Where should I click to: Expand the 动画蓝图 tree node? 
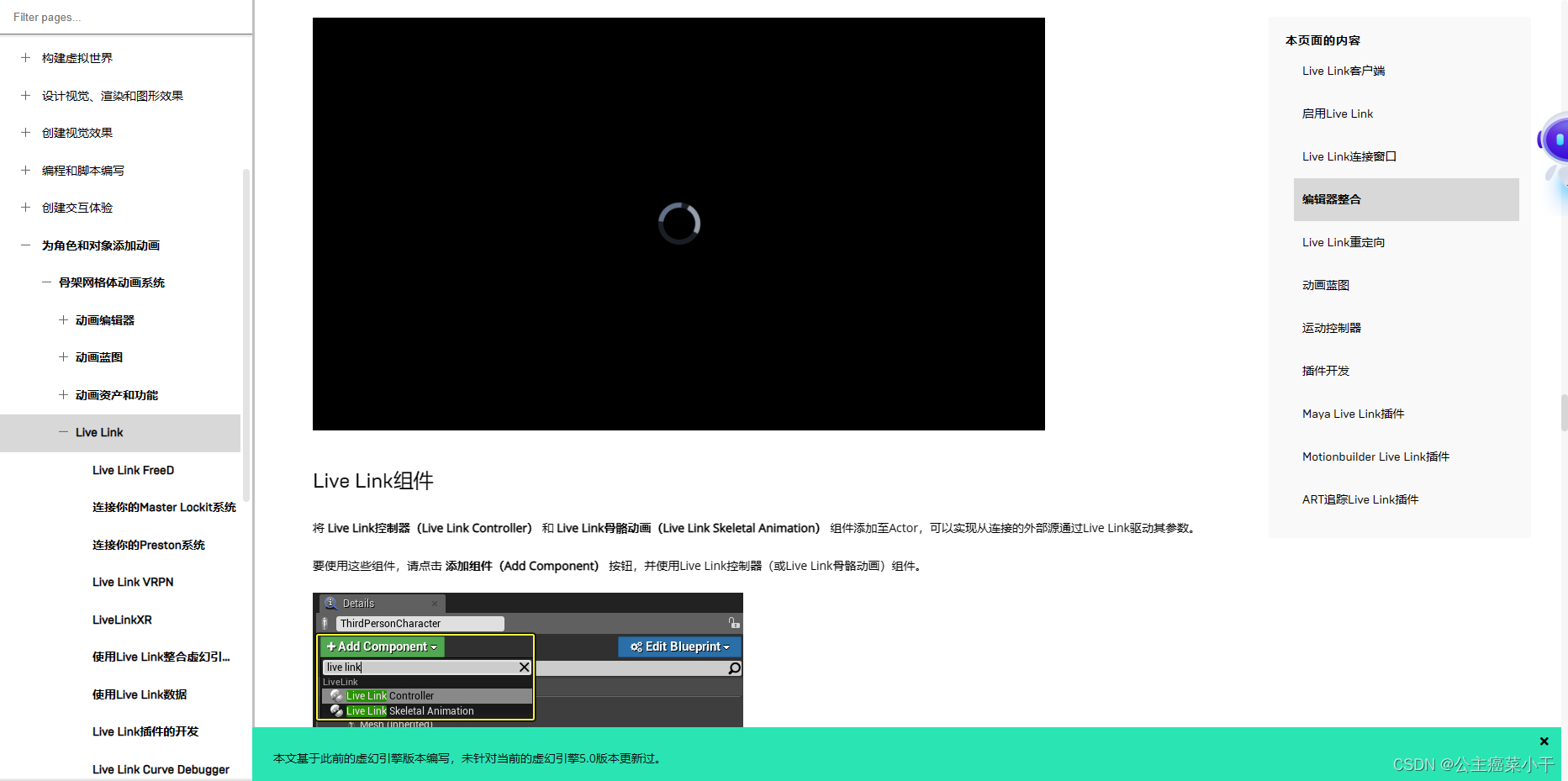click(x=63, y=357)
